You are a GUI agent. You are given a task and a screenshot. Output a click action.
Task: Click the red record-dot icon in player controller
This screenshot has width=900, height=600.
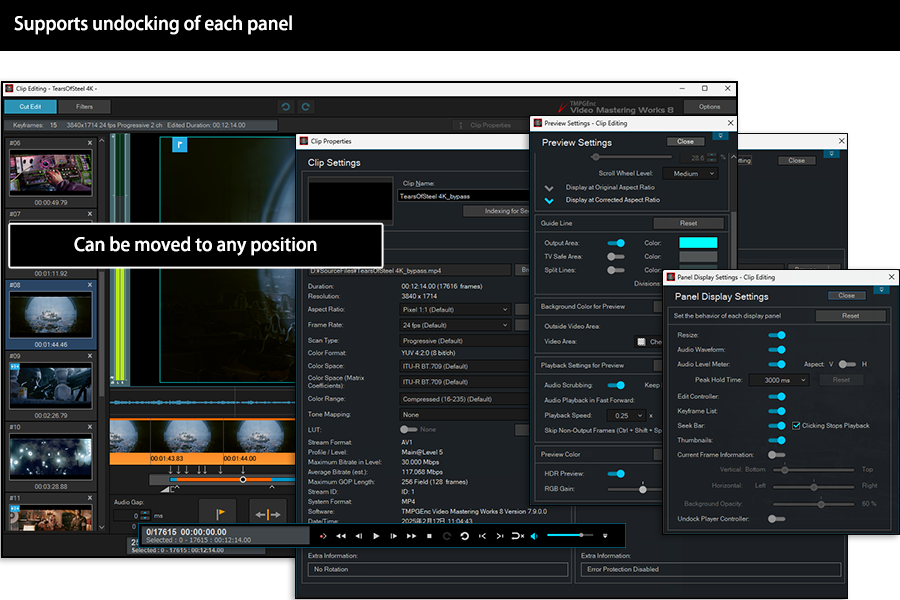coord(323,536)
